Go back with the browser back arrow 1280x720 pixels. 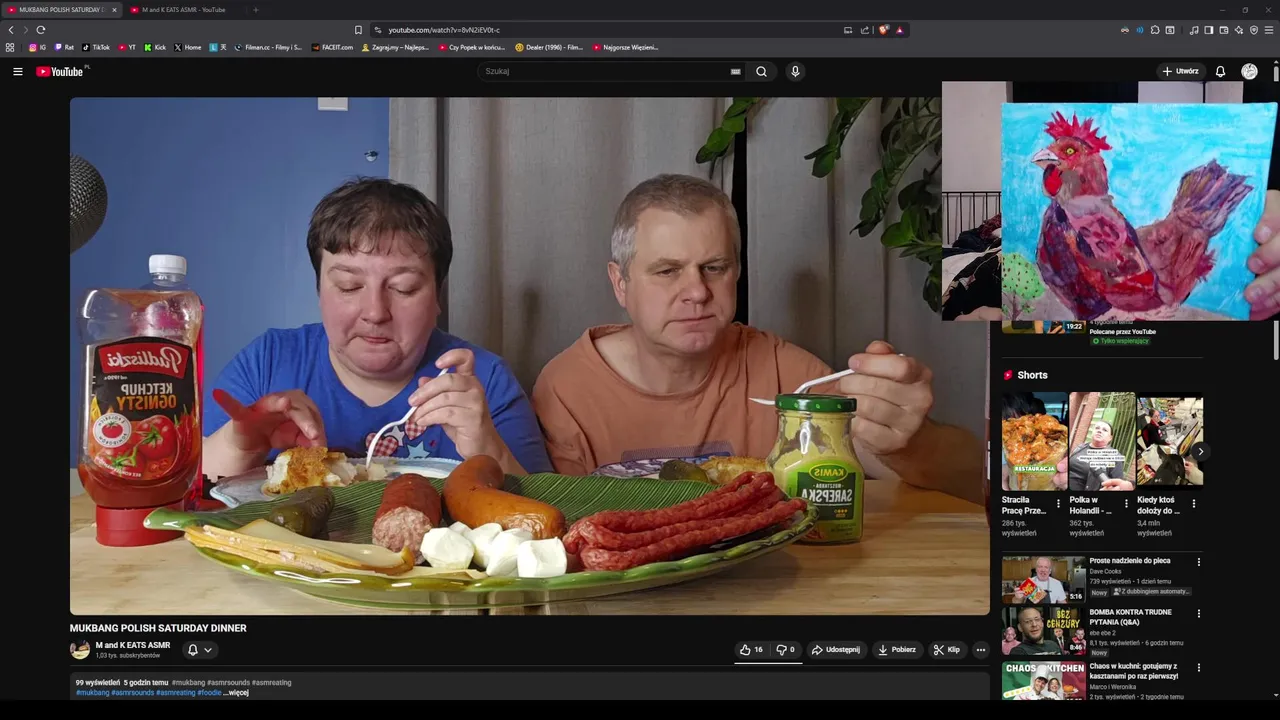pyautogui.click(x=11, y=30)
